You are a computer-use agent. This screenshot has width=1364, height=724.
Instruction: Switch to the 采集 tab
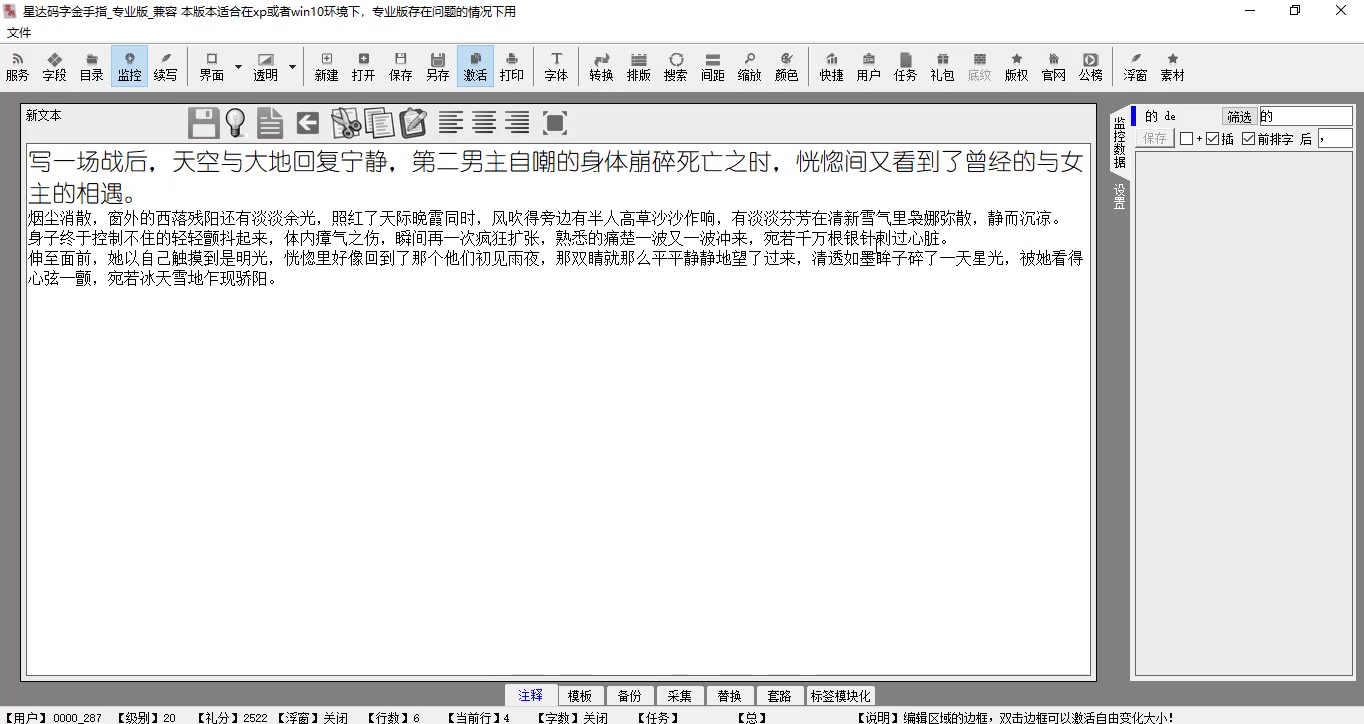(x=680, y=696)
